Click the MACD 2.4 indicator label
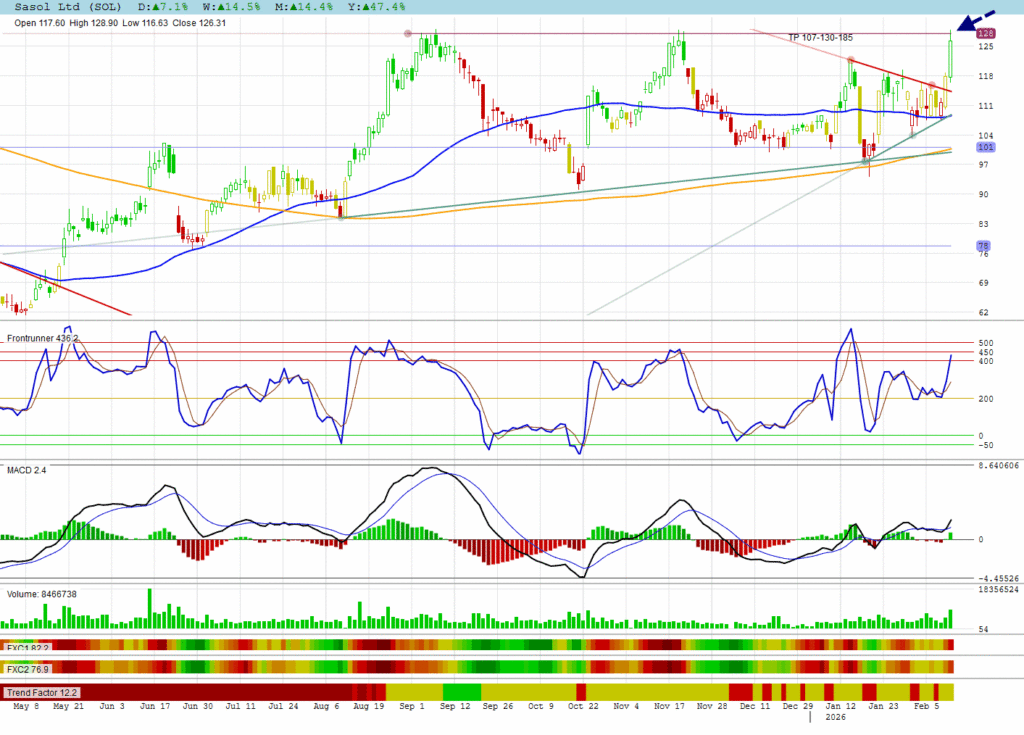The height and width of the screenshot is (735, 1024). (x=26, y=468)
